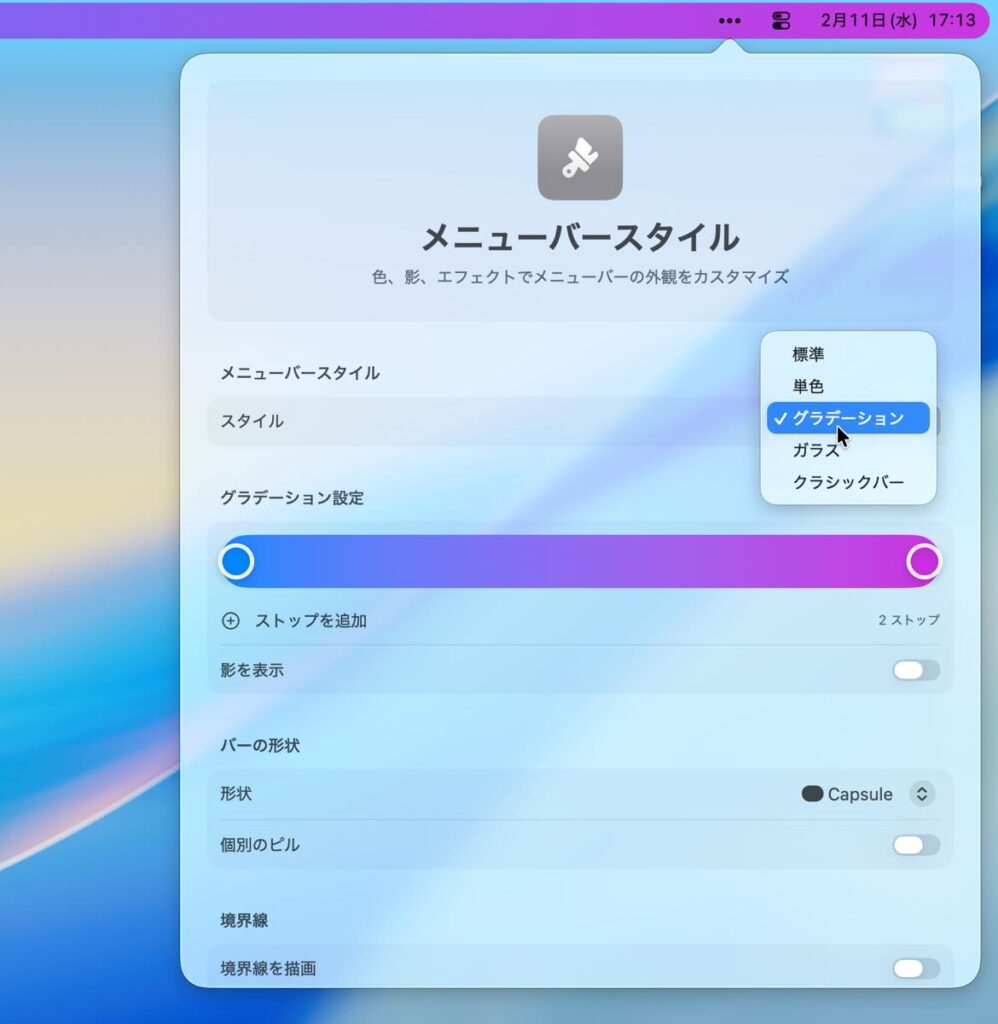
Task: Click the middle of the gradient bar
Action: click(580, 561)
